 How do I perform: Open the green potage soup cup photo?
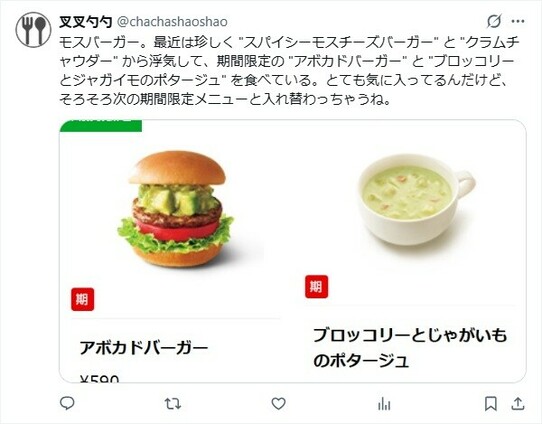[x=415, y=199]
